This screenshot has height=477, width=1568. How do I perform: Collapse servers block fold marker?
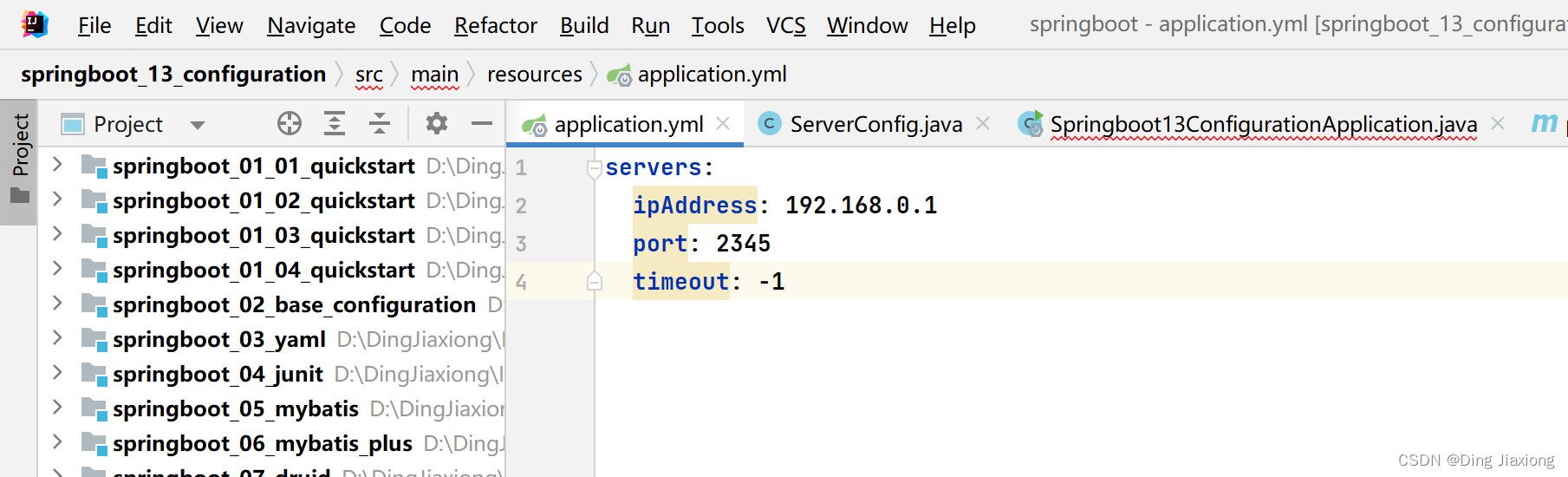tap(595, 168)
